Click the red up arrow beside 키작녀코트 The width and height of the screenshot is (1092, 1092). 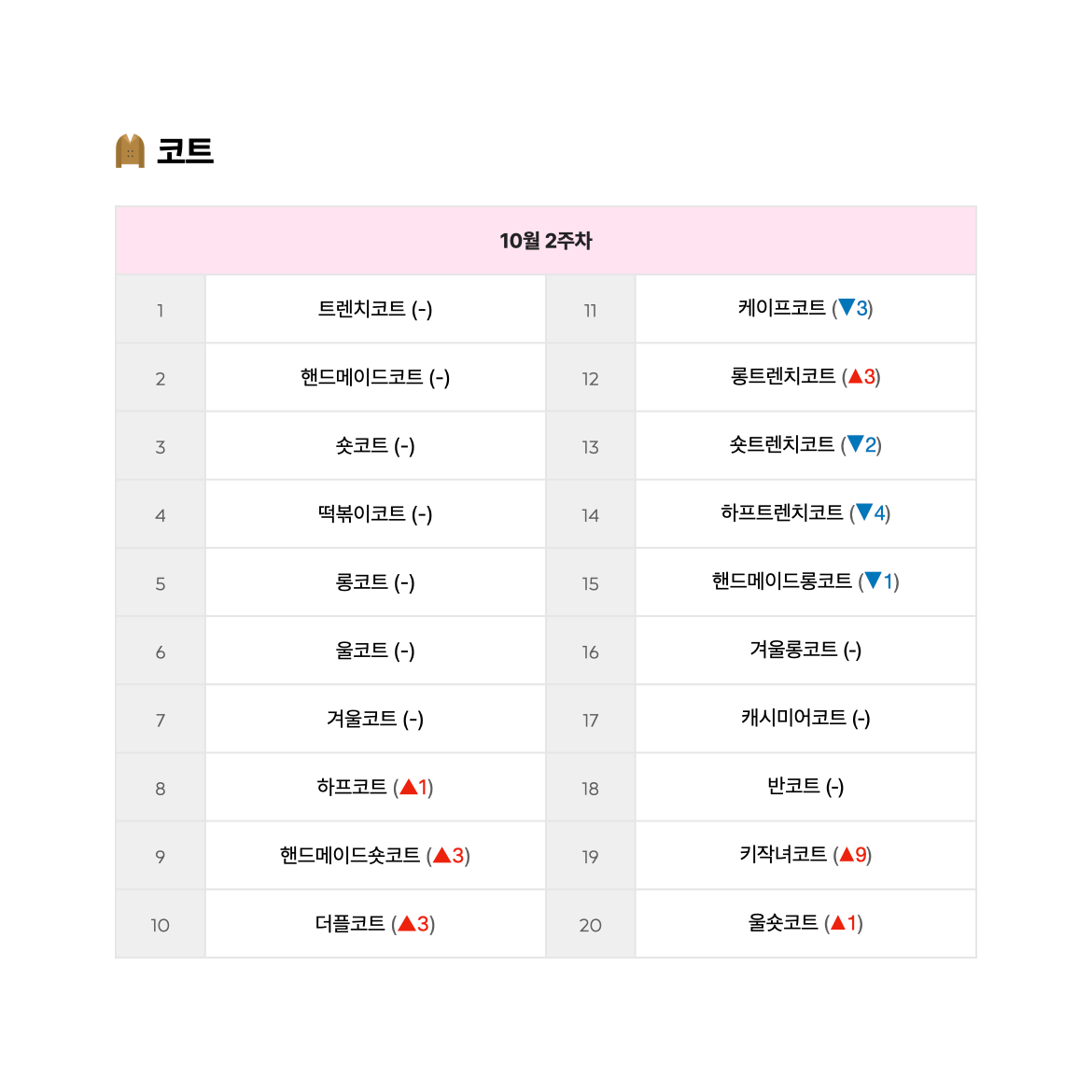tap(847, 854)
